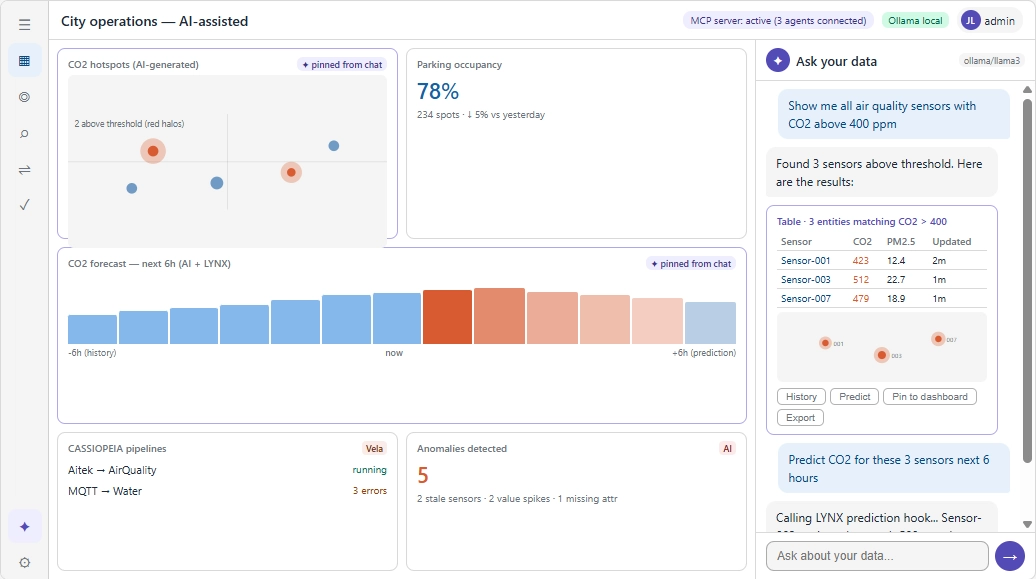Focus the Ask about your data input
Image resolution: width=1036 pixels, height=579 pixels.
click(x=876, y=556)
